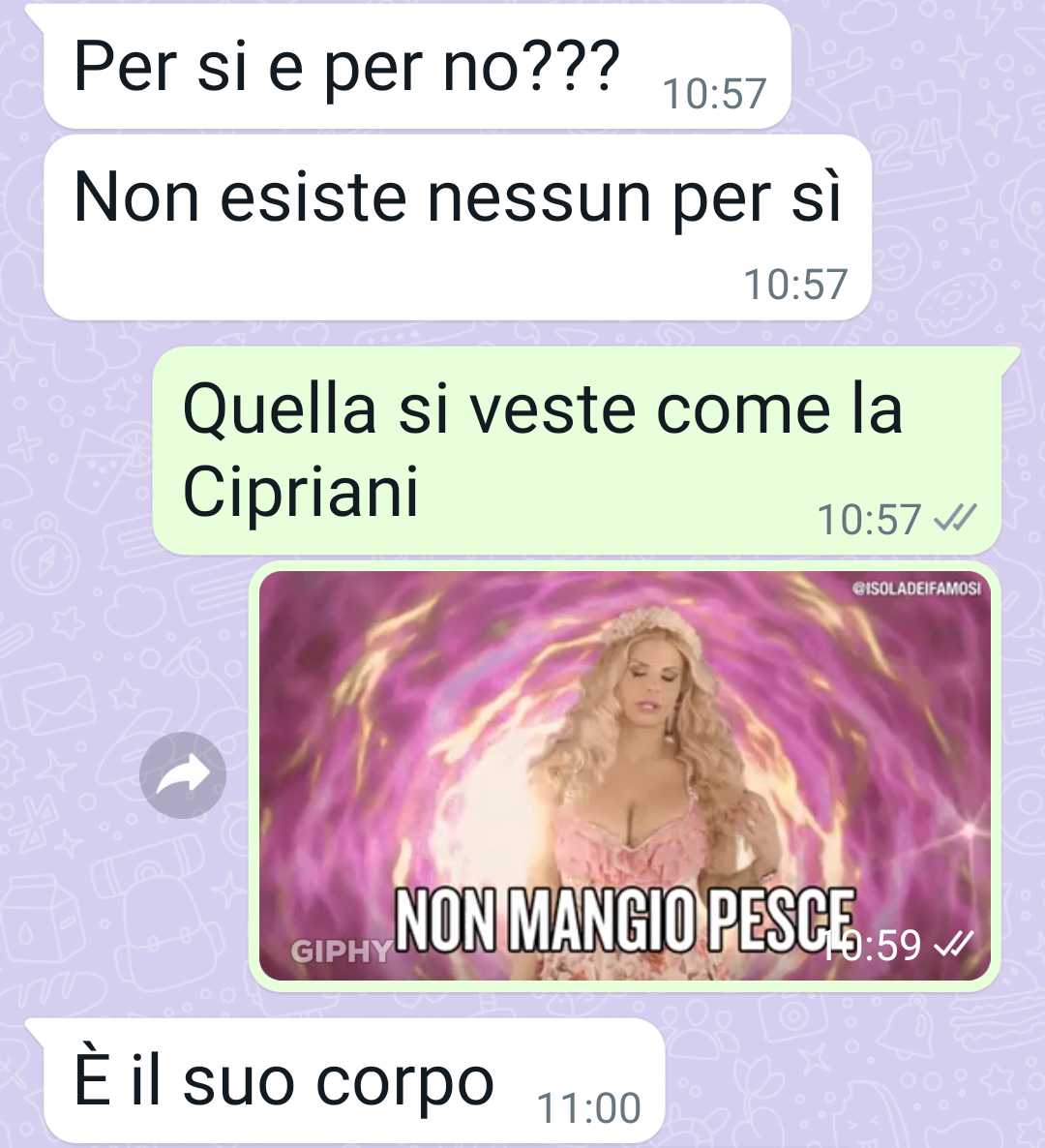This screenshot has width=1045, height=1148.
Task: Click the word "Cipriani" in the green bubble
Action: point(300,490)
